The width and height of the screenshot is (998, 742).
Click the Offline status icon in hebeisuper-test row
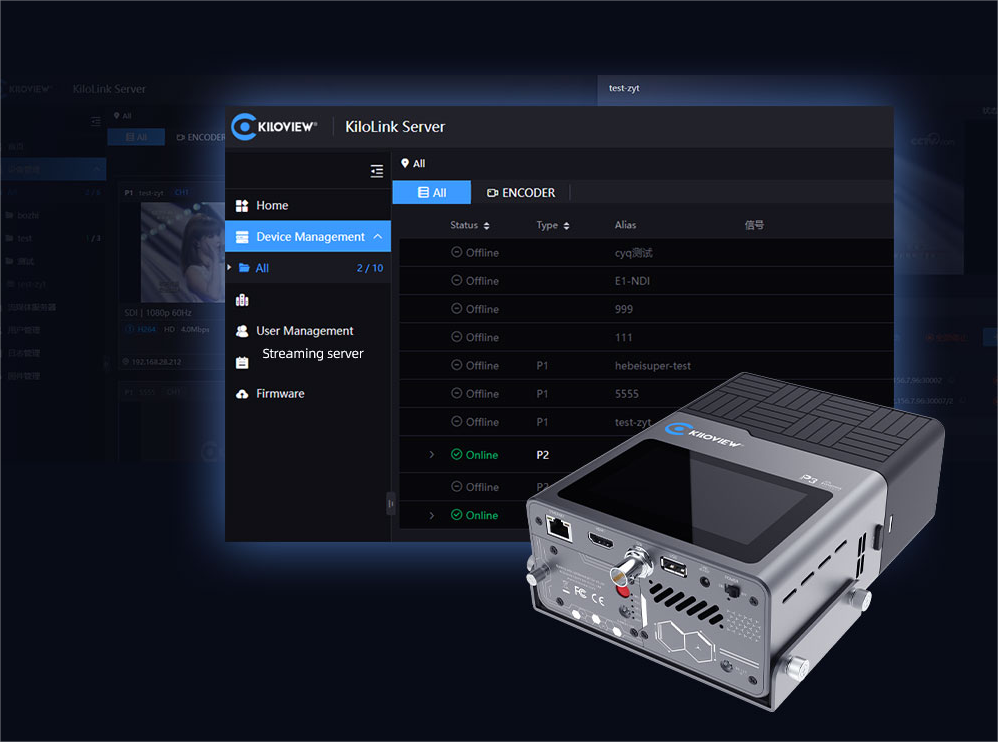456,365
